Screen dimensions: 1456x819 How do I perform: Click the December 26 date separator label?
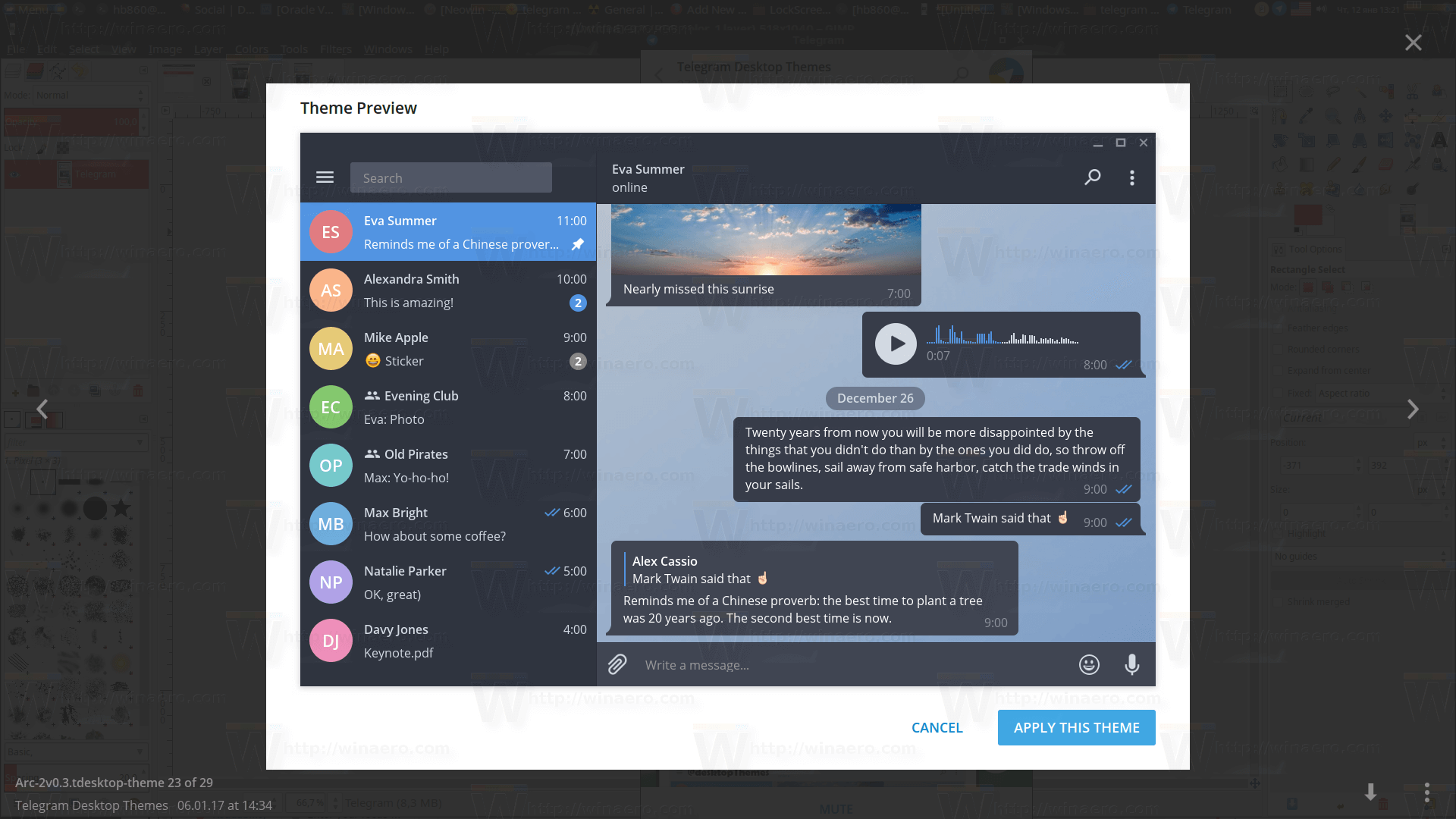pos(875,398)
